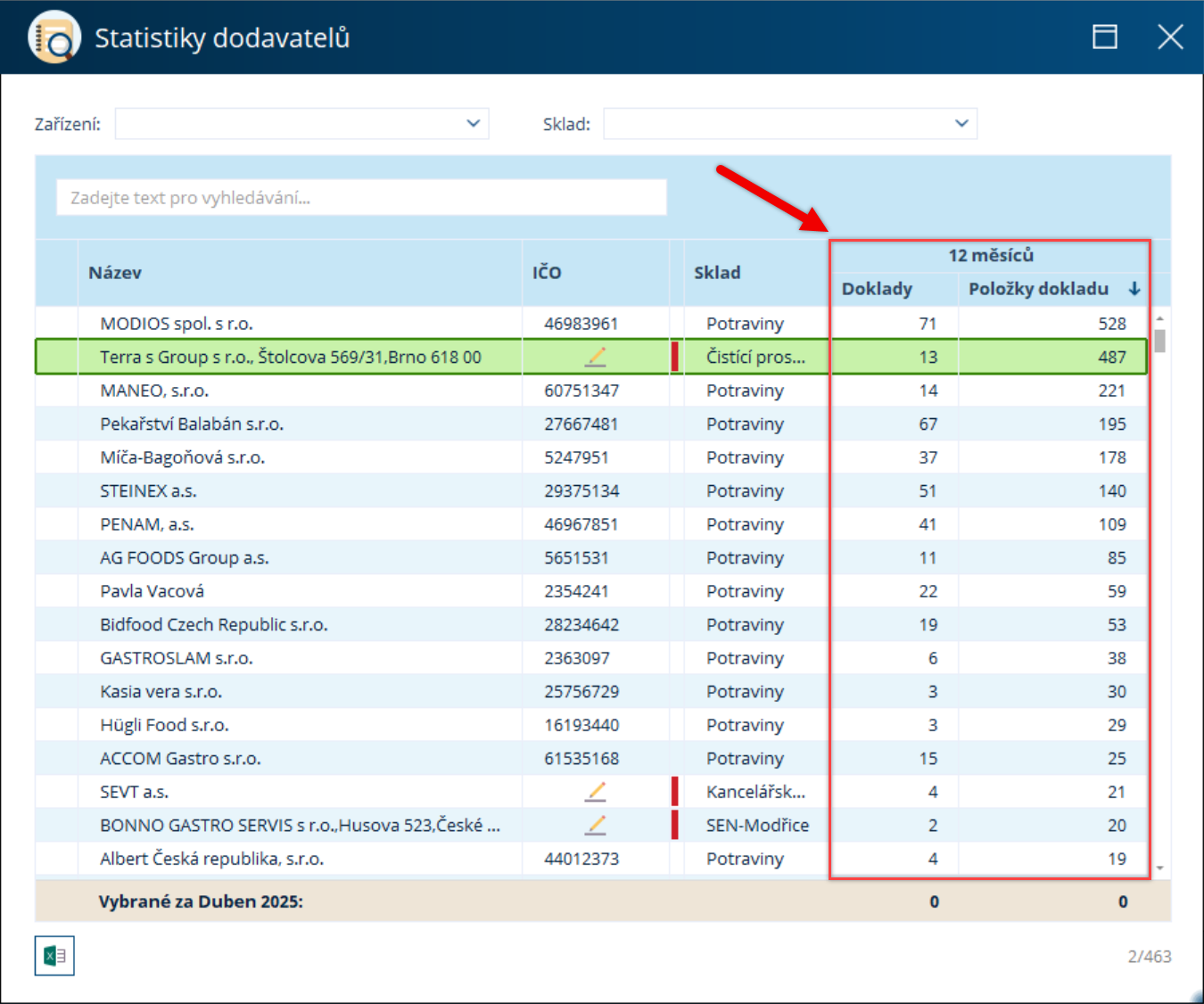Screen dimensions: 1204x1004
Task: Select Bidfood Czech Republic s.r.o. row
Action: (591, 624)
